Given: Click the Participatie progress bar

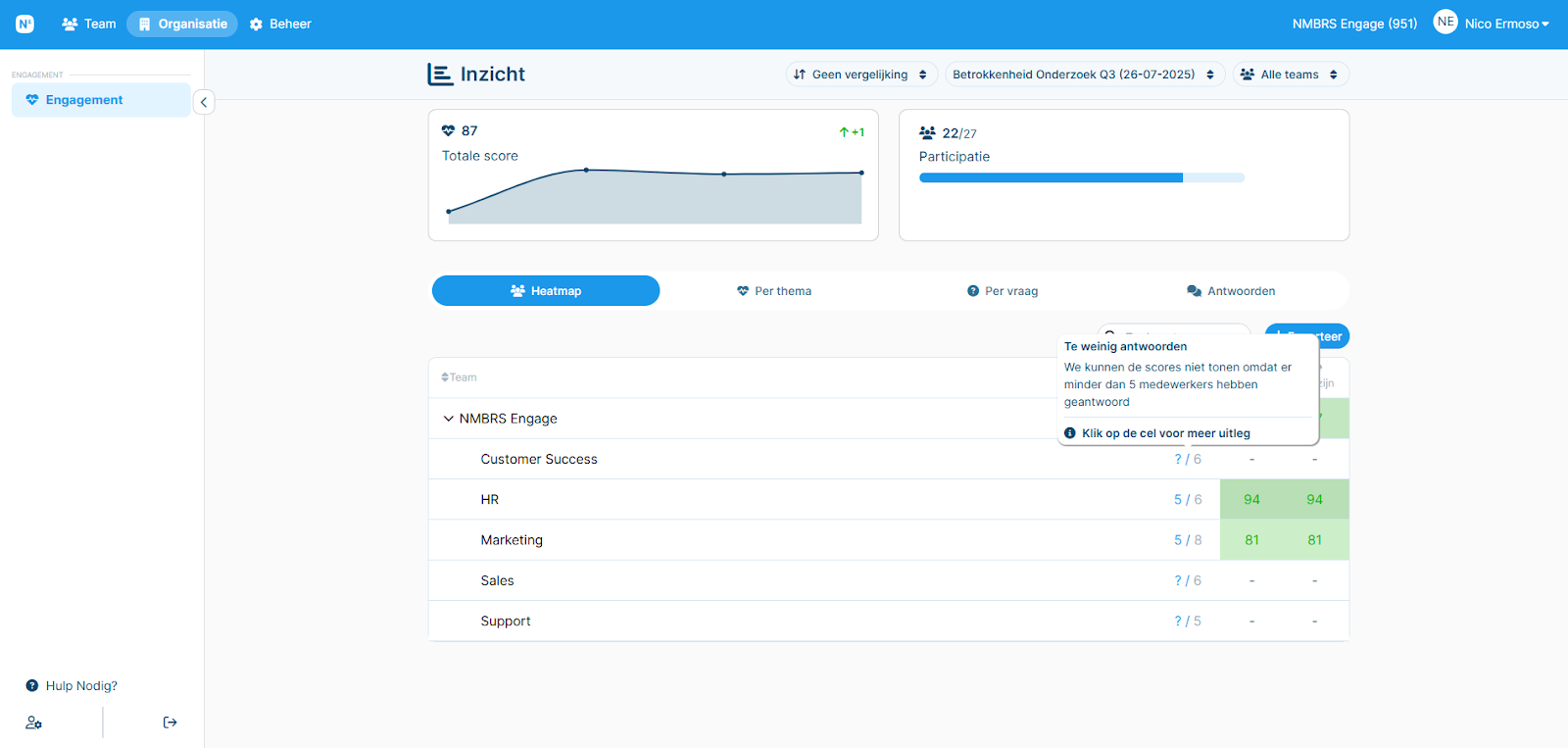Looking at the screenshot, I should coord(1082,177).
